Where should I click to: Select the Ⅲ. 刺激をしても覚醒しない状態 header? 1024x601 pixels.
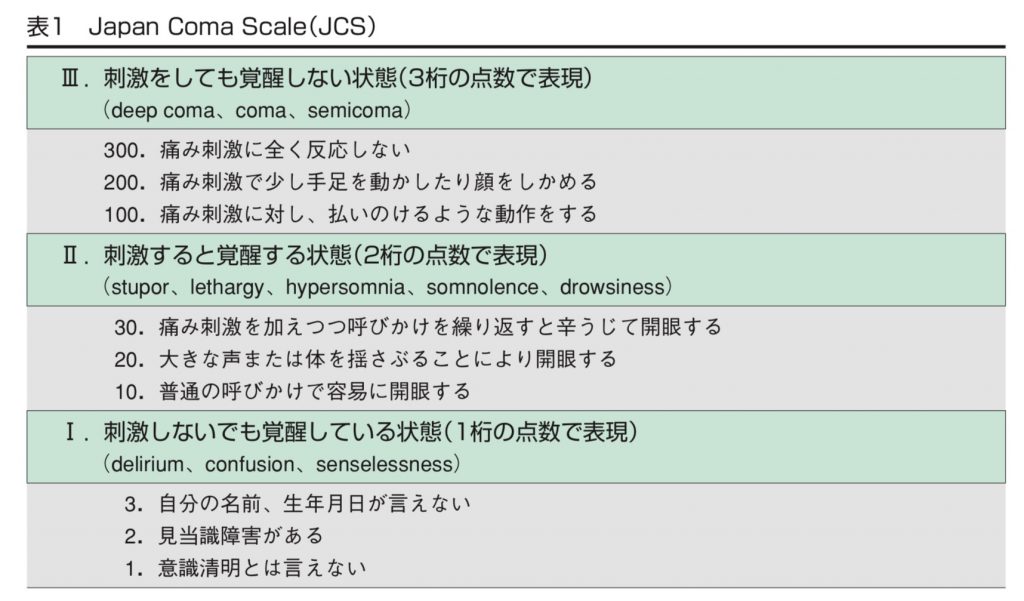(327, 78)
